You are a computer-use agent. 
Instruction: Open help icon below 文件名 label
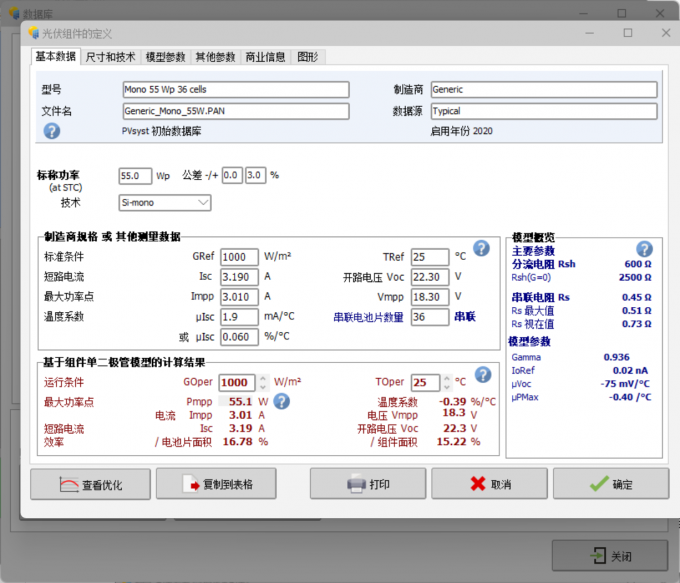click(52, 131)
